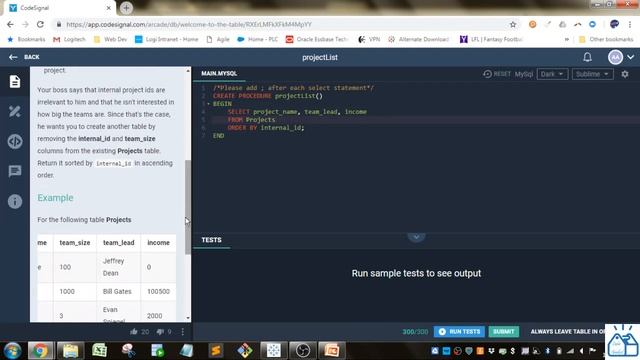Image resolution: width=640 pixels, height=360 pixels.
Task: Click the browser back arrow
Action: 10,24
